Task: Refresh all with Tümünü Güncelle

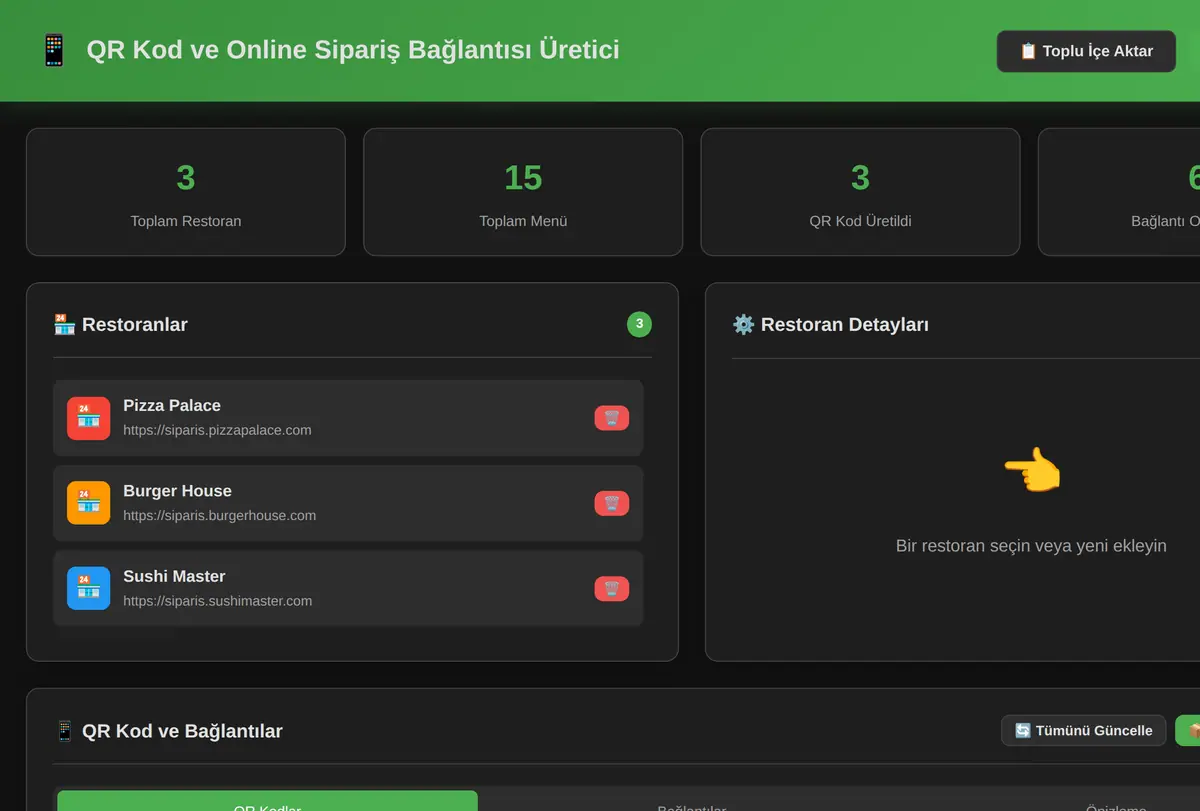Action: pyautogui.click(x=1083, y=730)
